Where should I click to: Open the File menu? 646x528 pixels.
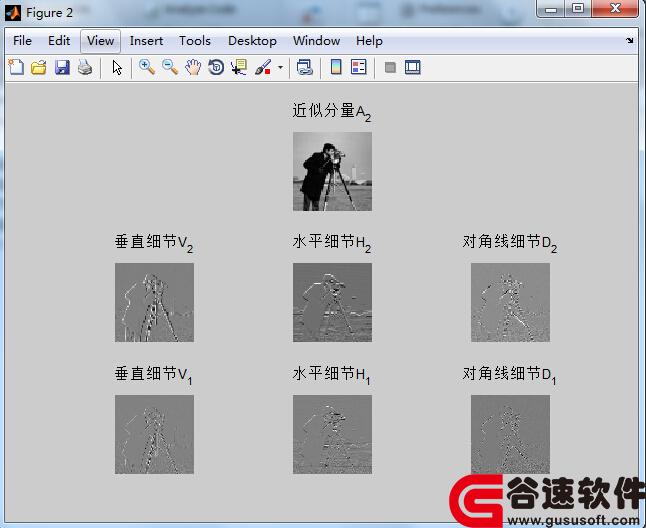coord(22,41)
